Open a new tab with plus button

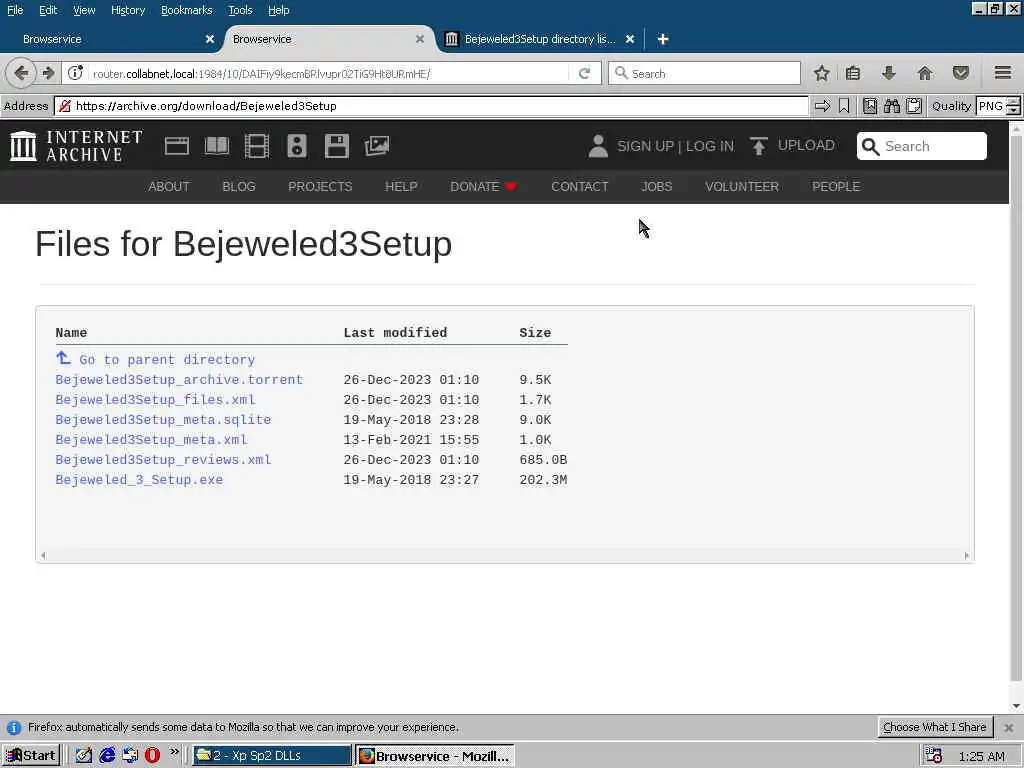point(663,39)
